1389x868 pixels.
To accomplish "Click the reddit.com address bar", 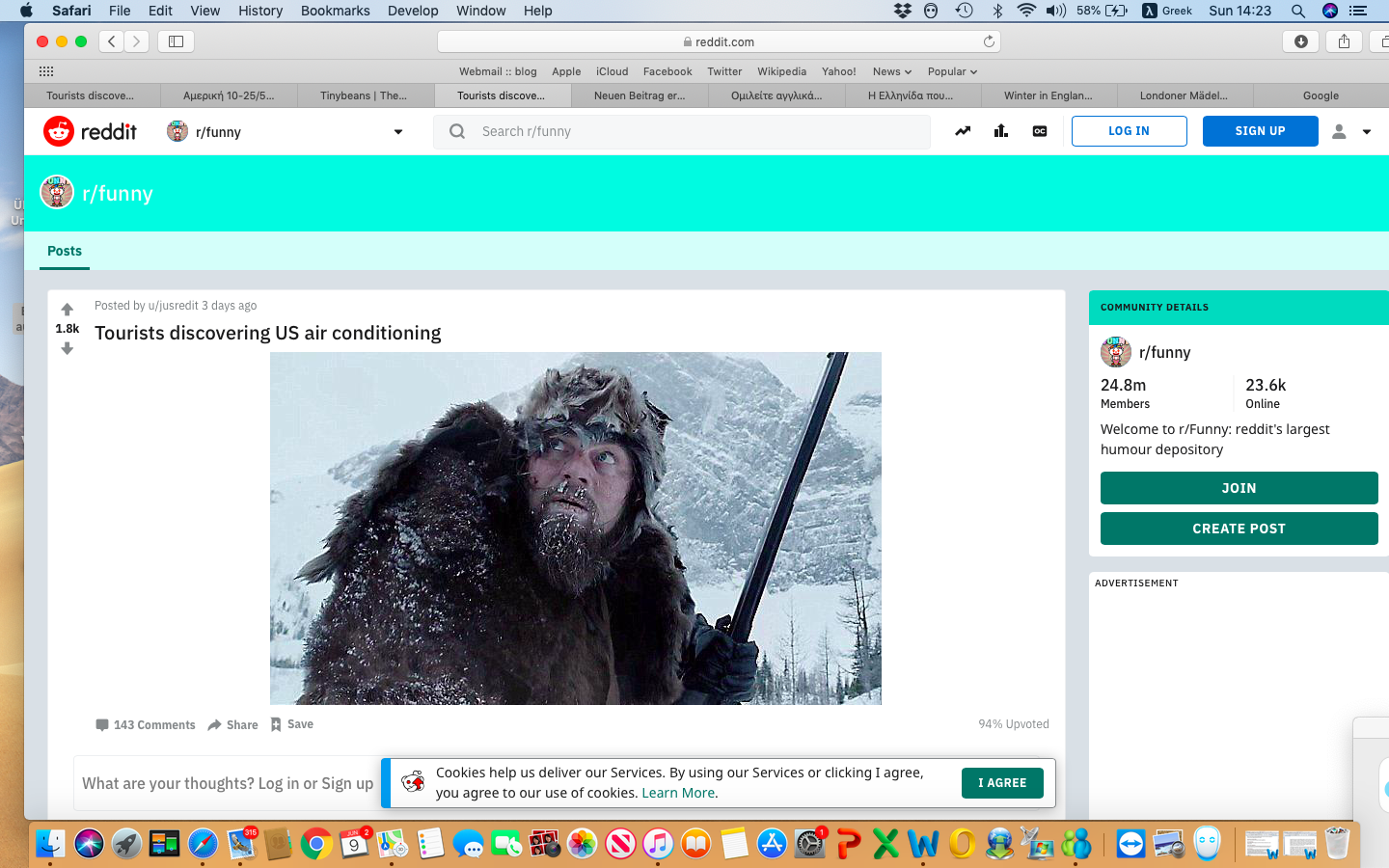I will pos(719,41).
